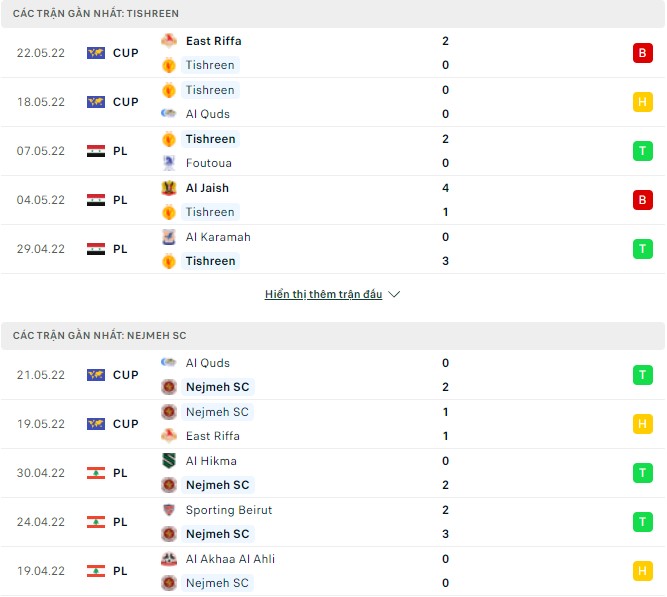667x597 pixels.
Task: Click the East Riffa crest on 22.05.22
Action: coord(169,41)
